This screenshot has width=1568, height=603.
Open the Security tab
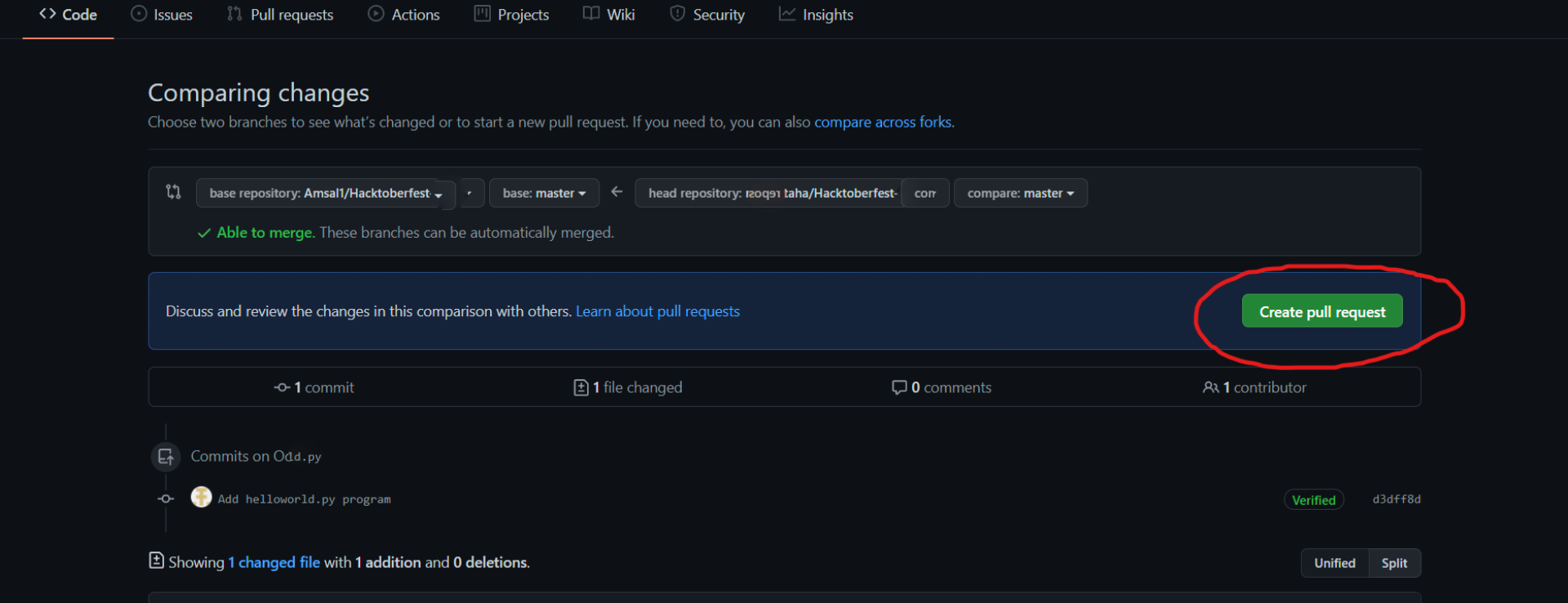click(x=707, y=15)
